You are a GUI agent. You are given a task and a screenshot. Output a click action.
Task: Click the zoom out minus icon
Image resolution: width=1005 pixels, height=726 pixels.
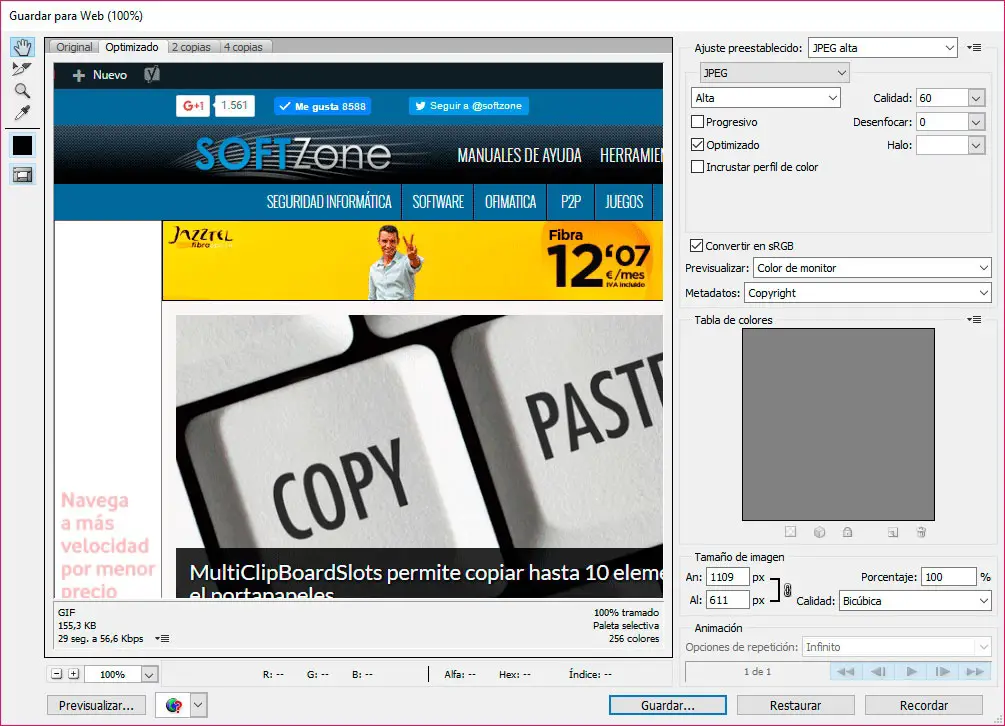click(x=57, y=673)
